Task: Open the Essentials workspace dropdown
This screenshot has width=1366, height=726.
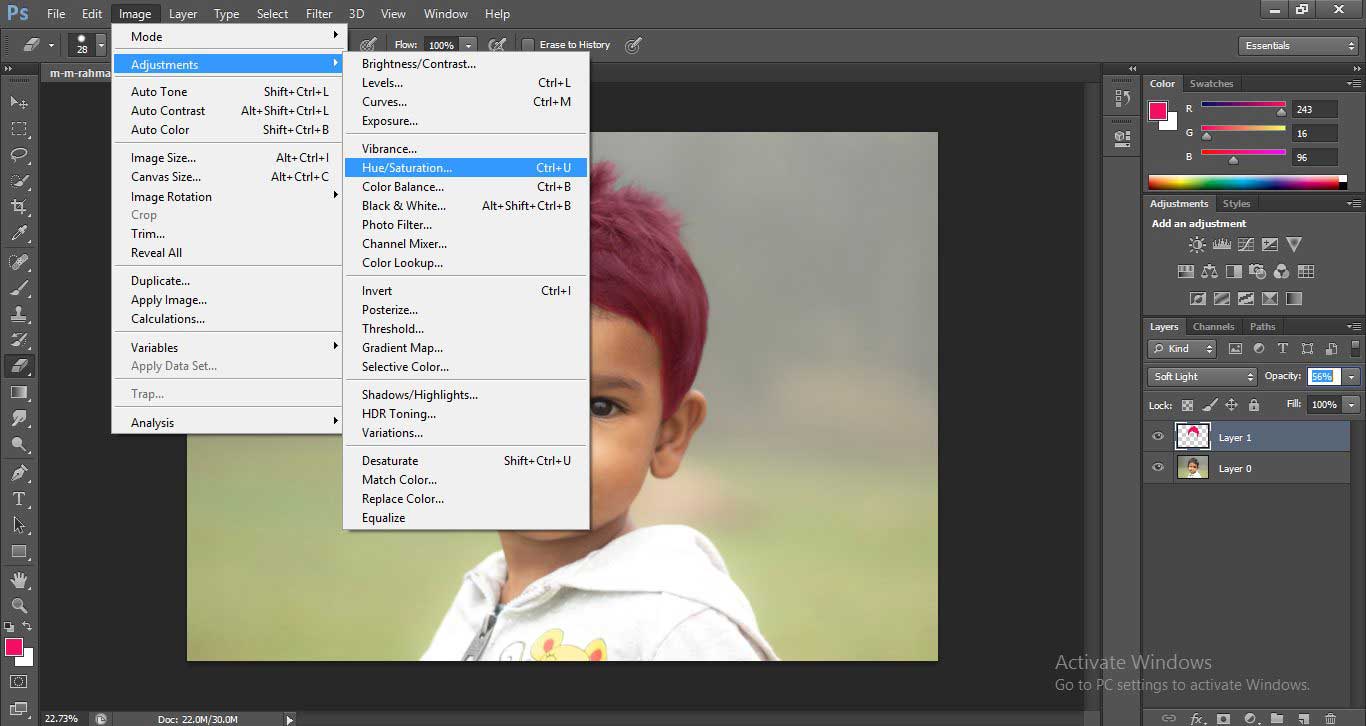Action: click(1297, 45)
